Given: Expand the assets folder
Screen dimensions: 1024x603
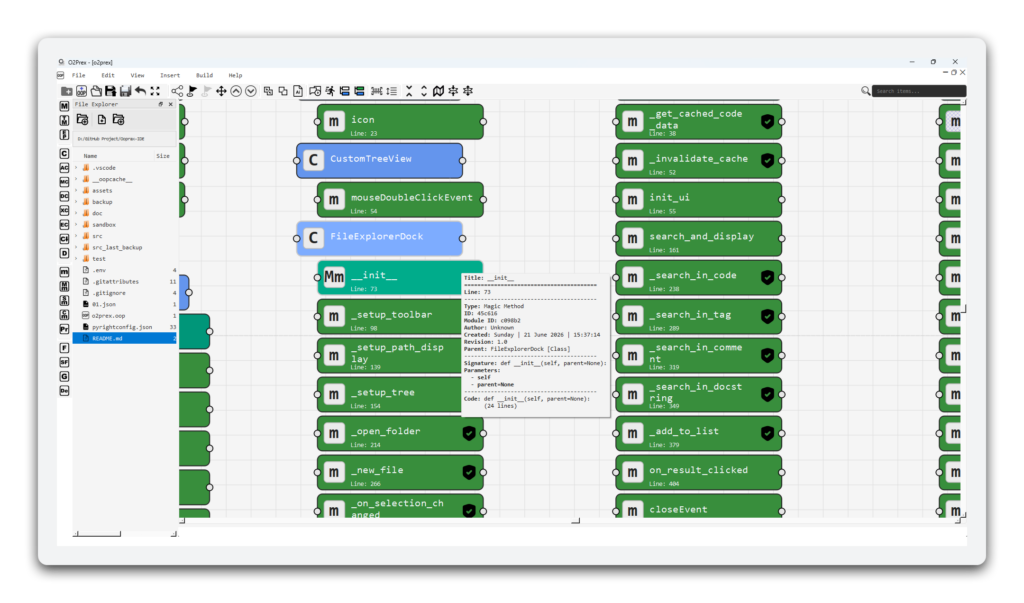Looking at the screenshot, I should click(76, 190).
